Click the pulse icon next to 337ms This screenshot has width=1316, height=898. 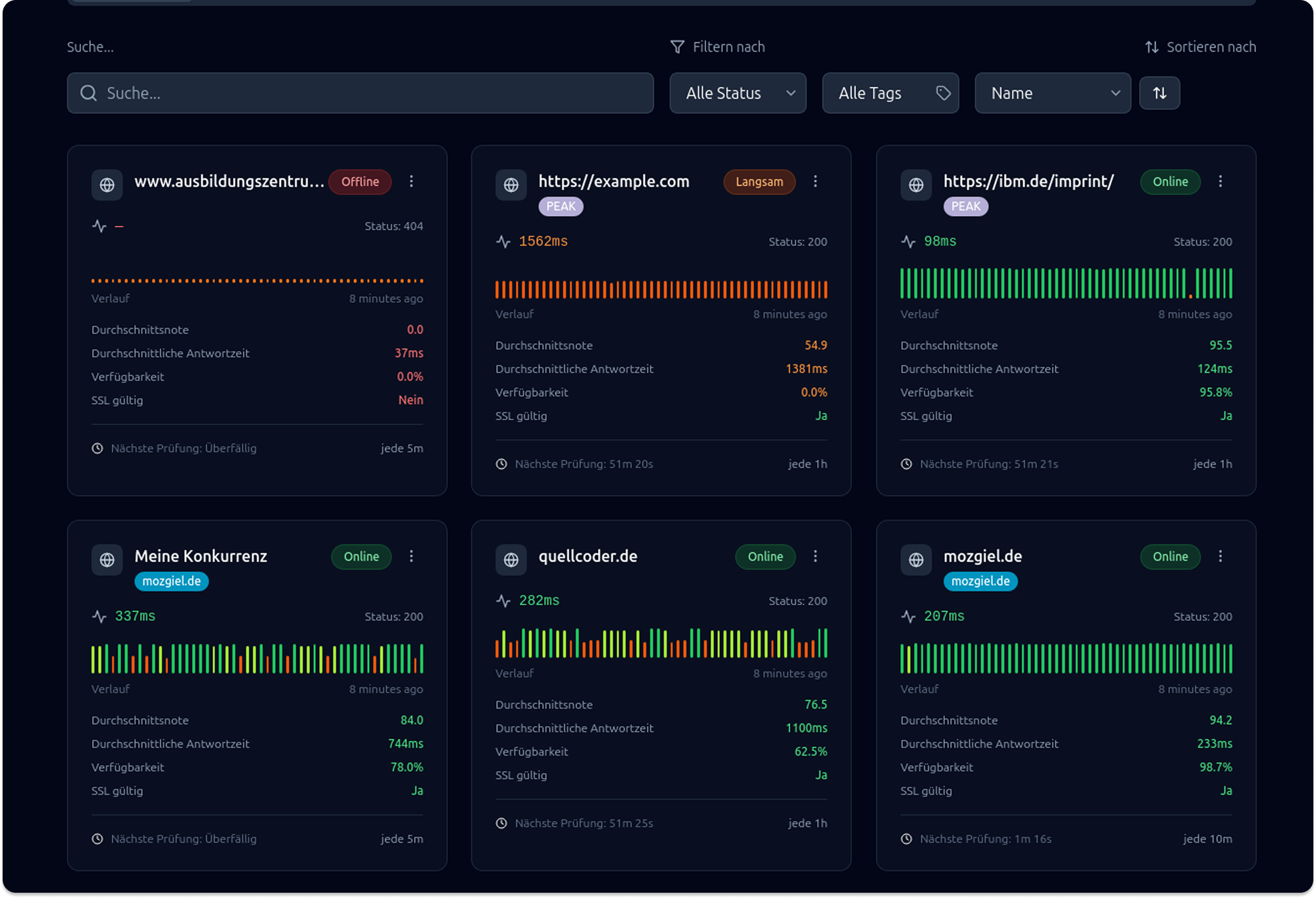pyautogui.click(x=99, y=616)
